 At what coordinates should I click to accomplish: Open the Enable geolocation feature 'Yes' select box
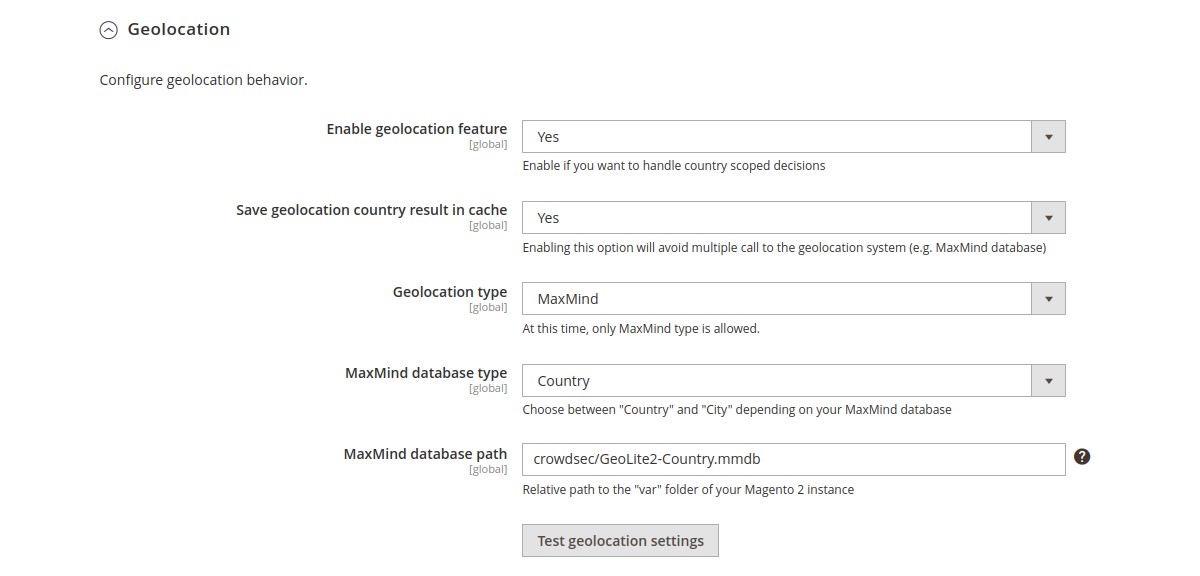point(777,137)
